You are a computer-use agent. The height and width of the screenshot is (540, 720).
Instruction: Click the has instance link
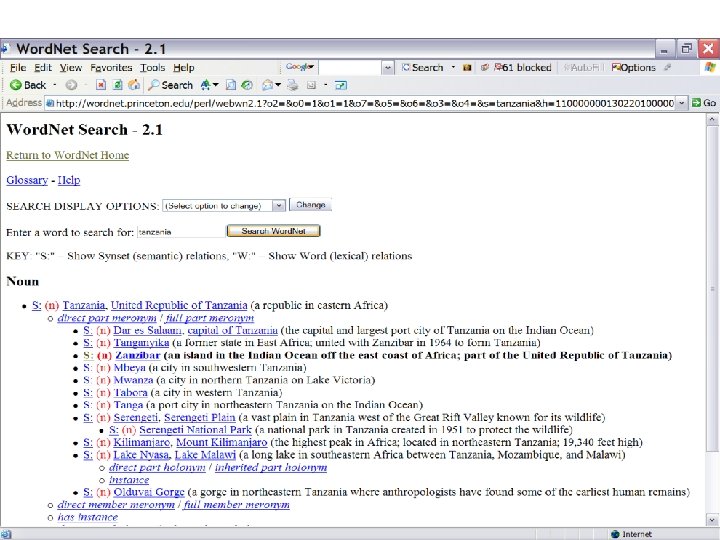click(88, 517)
